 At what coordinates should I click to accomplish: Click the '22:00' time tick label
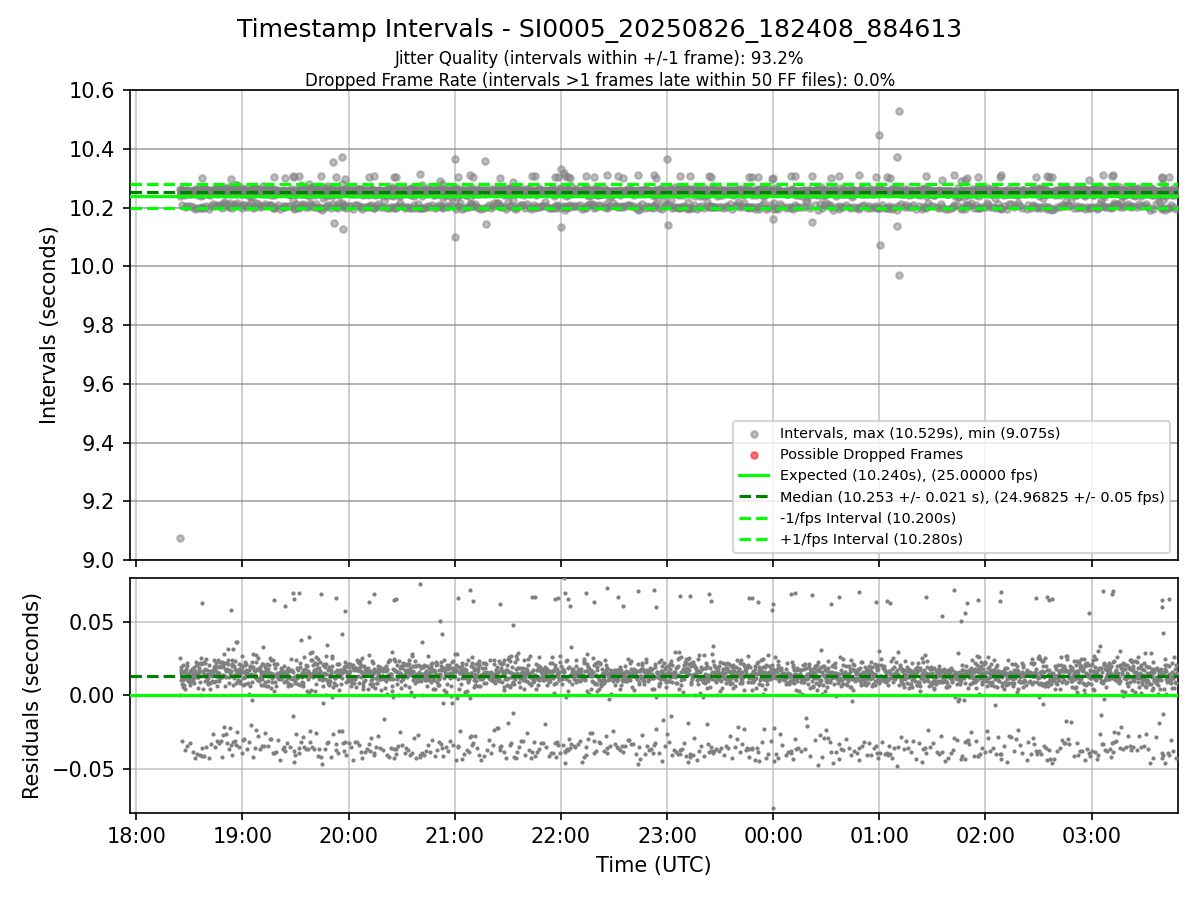click(x=560, y=834)
